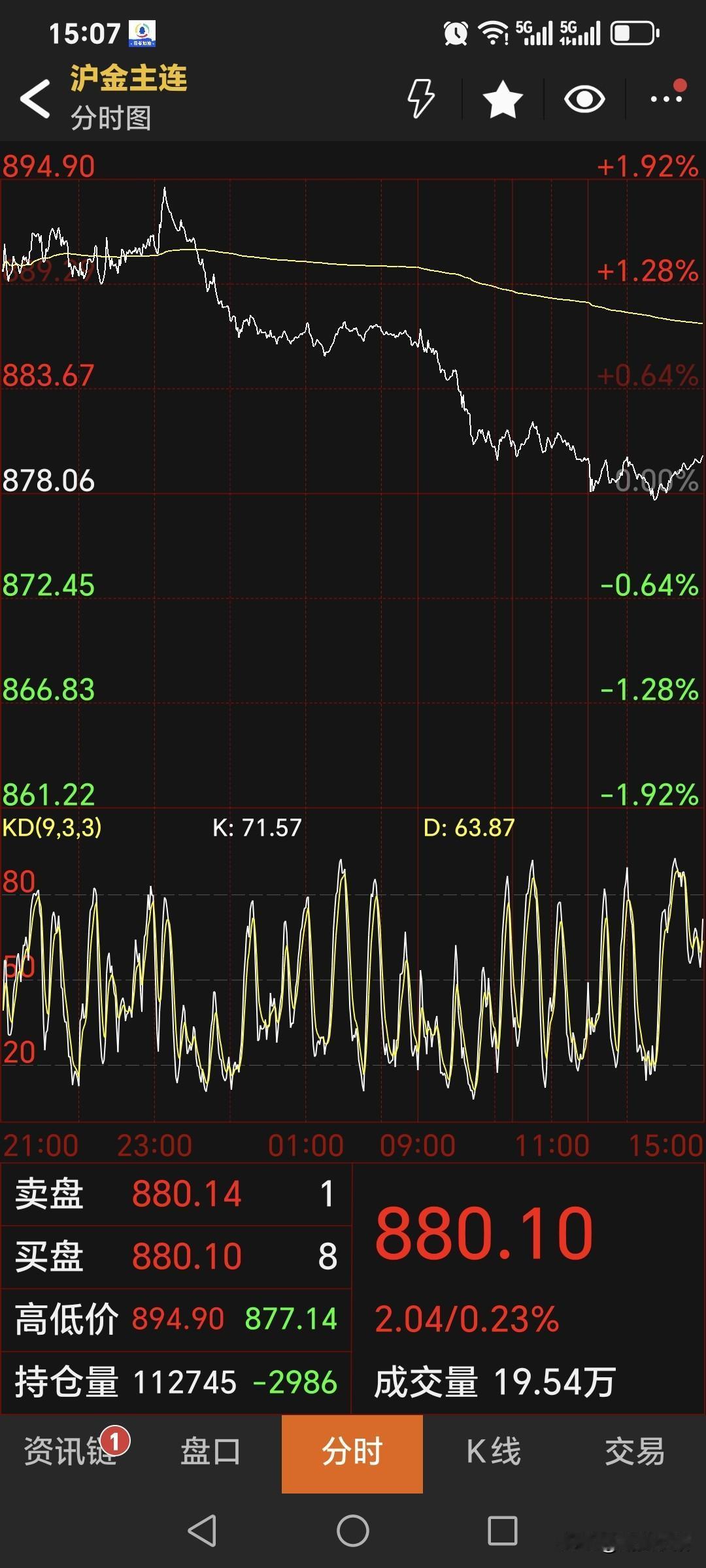The height and width of the screenshot is (1568, 706).
Task: Tap the red notification badge on 资讯链
Action: (115, 1441)
